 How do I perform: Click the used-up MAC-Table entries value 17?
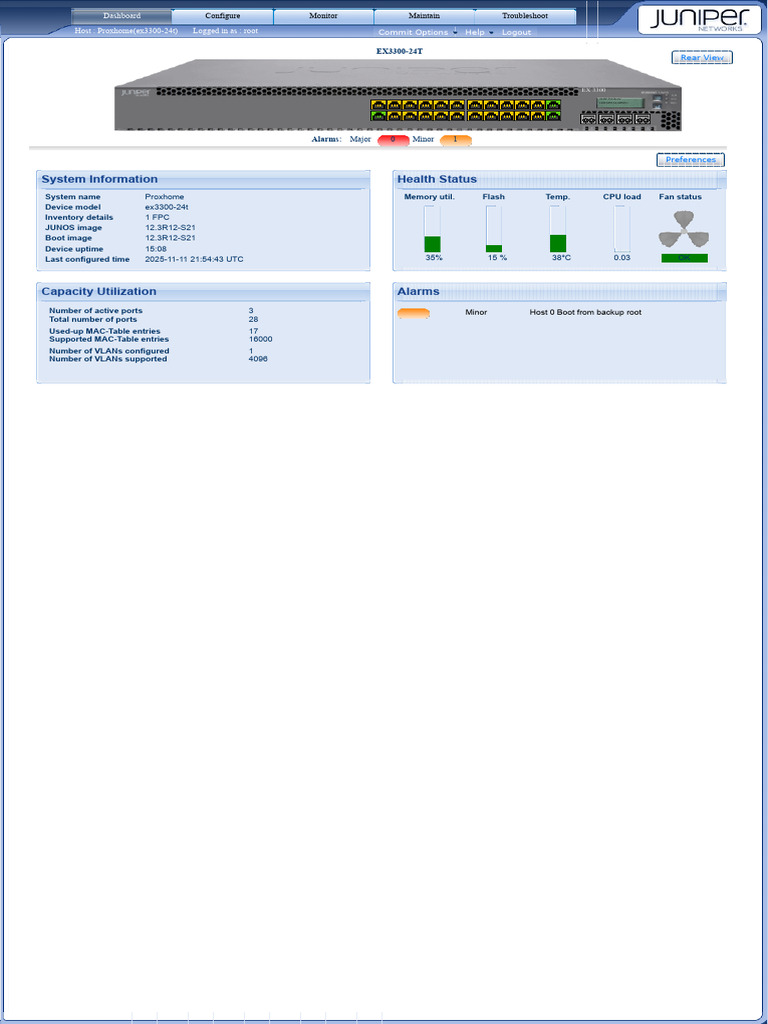[253, 331]
